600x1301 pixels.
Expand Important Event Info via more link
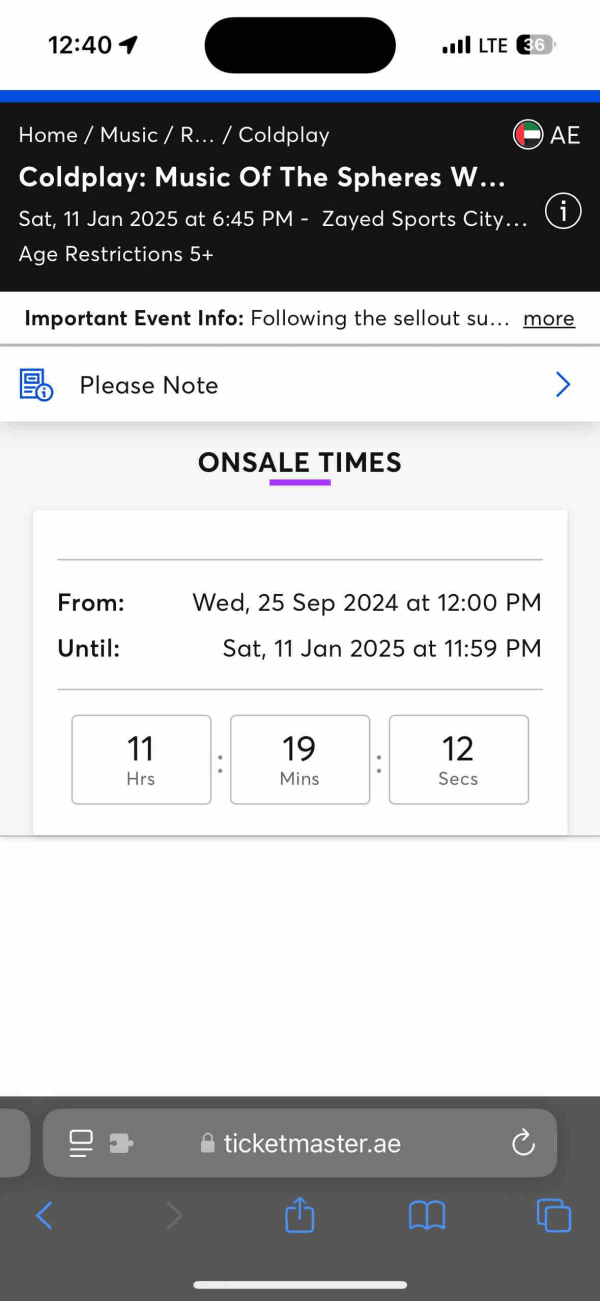pos(549,318)
